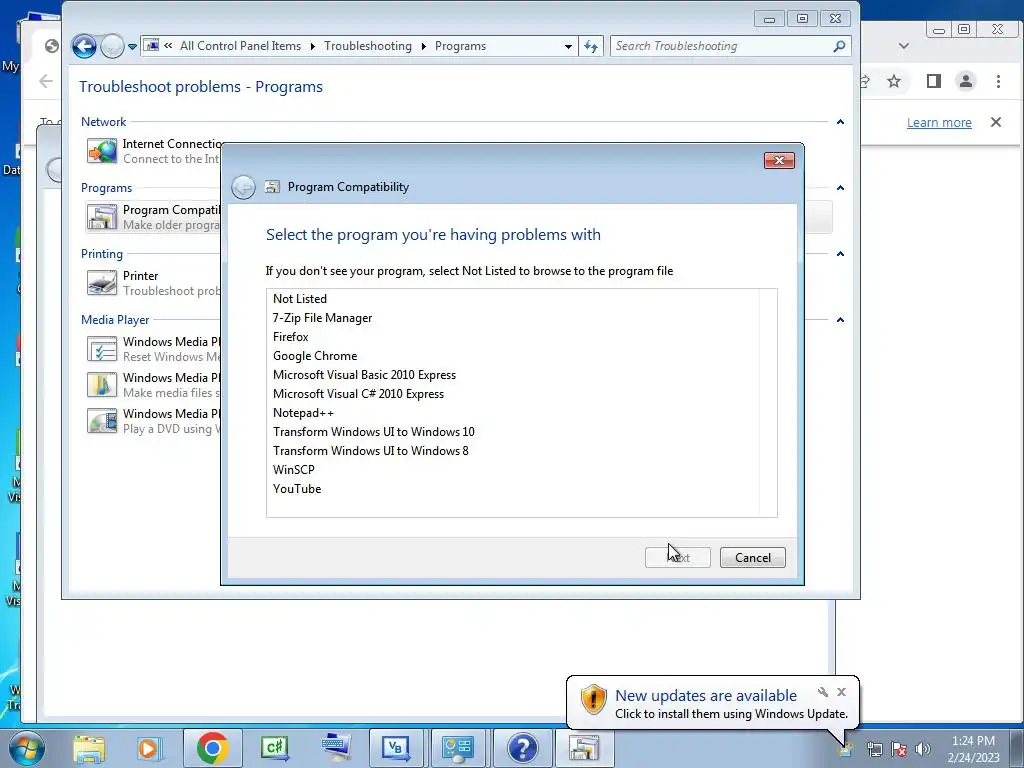Viewport: 1024px width, 768px height.
Task: Click All Control Panel Items breadcrumb
Action: [240, 46]
